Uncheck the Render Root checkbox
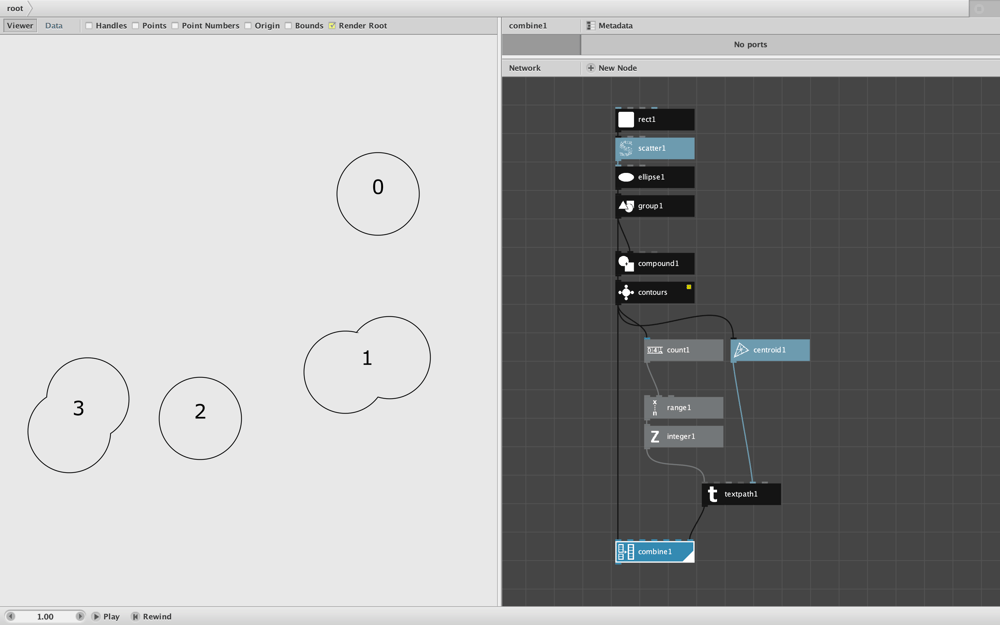1000x625 pixels. point(332,26)
